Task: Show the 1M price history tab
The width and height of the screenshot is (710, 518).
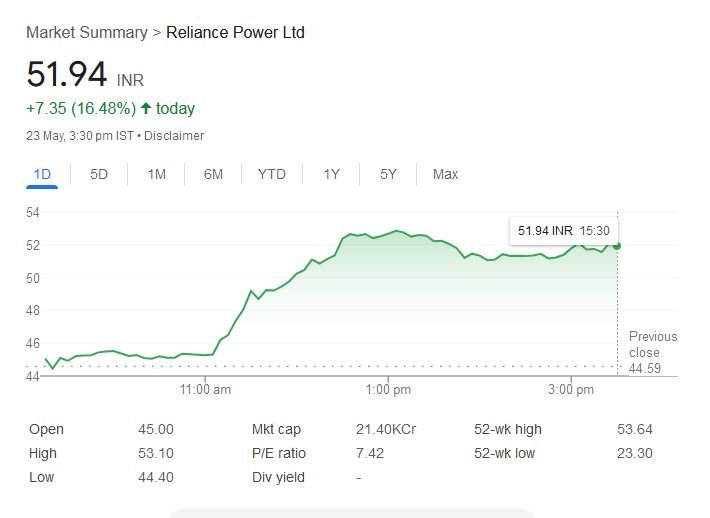Action: [156, 174]
